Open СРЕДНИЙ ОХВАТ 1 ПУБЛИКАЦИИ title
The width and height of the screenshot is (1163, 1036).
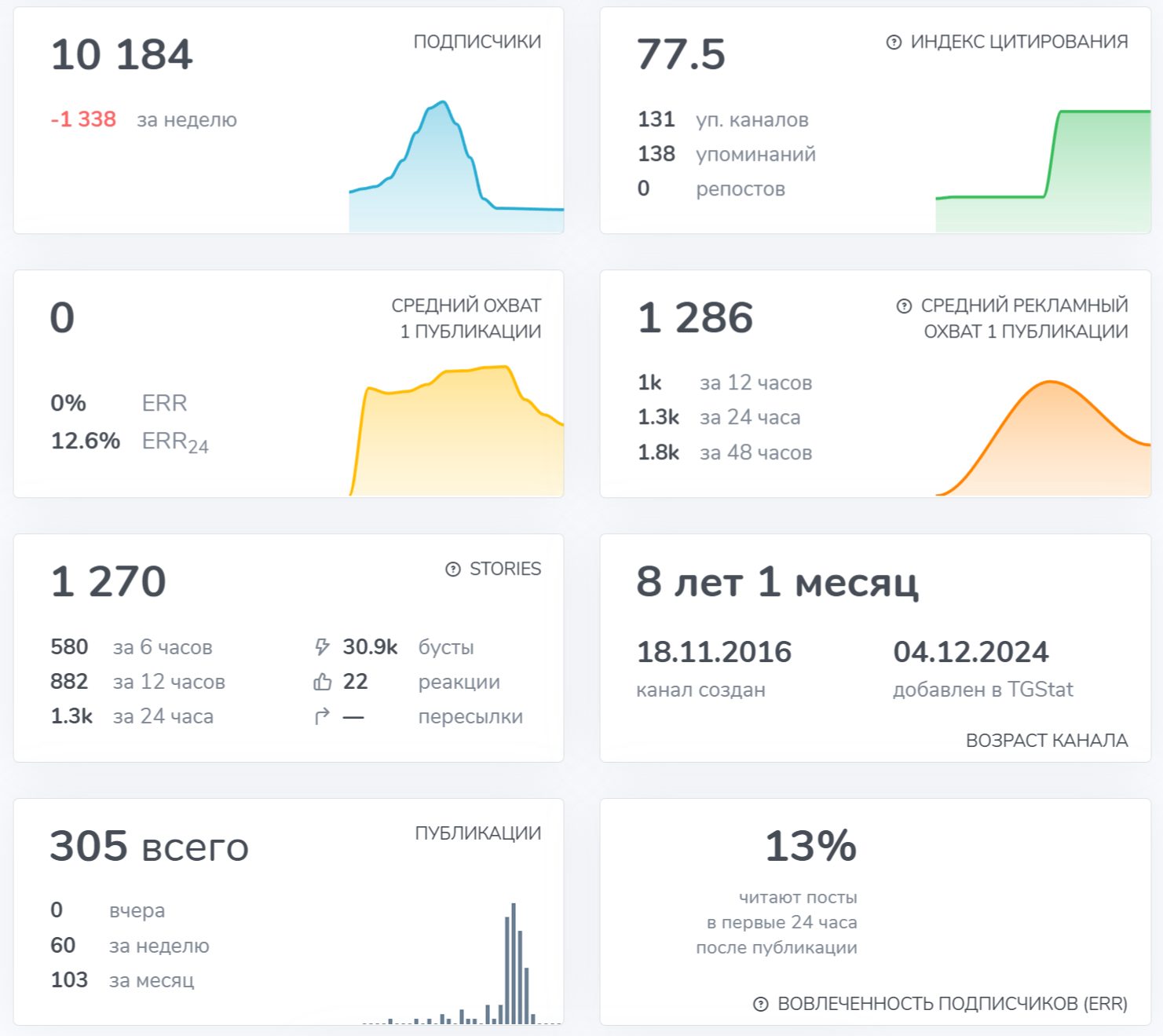[x=466, y=318]
